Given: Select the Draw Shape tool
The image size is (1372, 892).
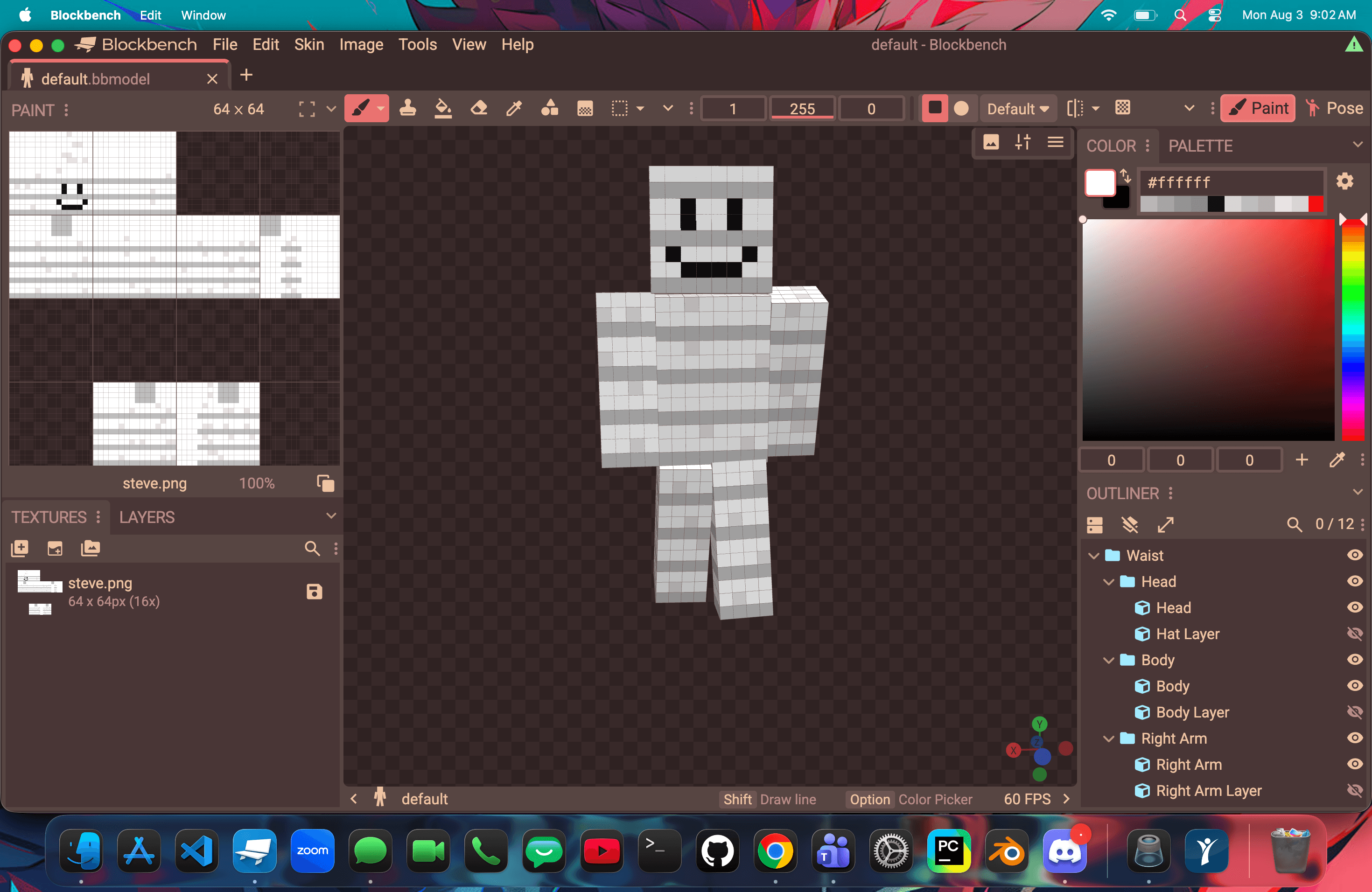Looking at the screenshot, I should (x=550, y=108).
